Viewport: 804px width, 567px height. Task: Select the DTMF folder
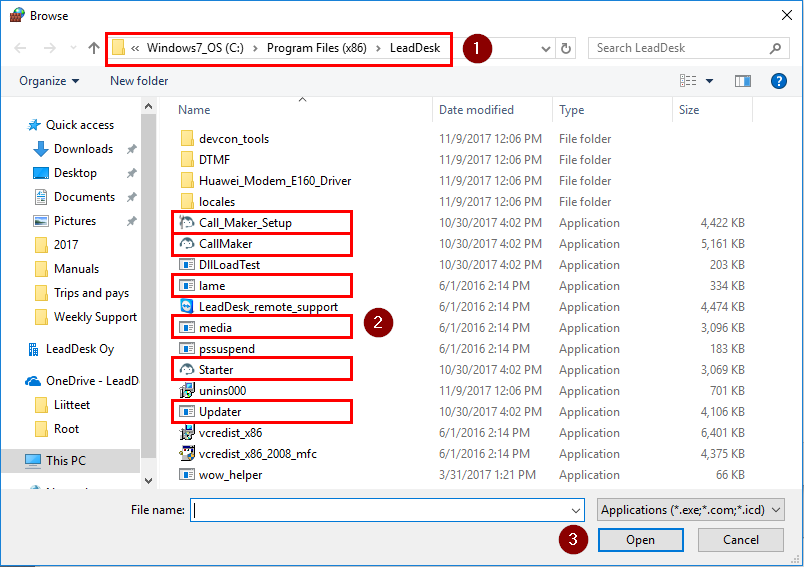[205, 160]
